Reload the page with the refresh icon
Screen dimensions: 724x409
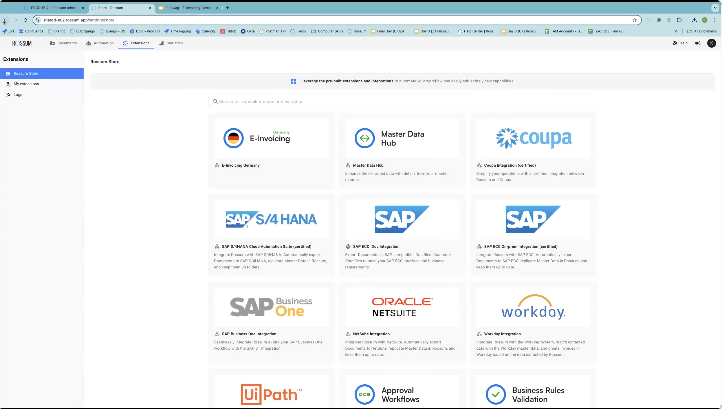(25, 20)
